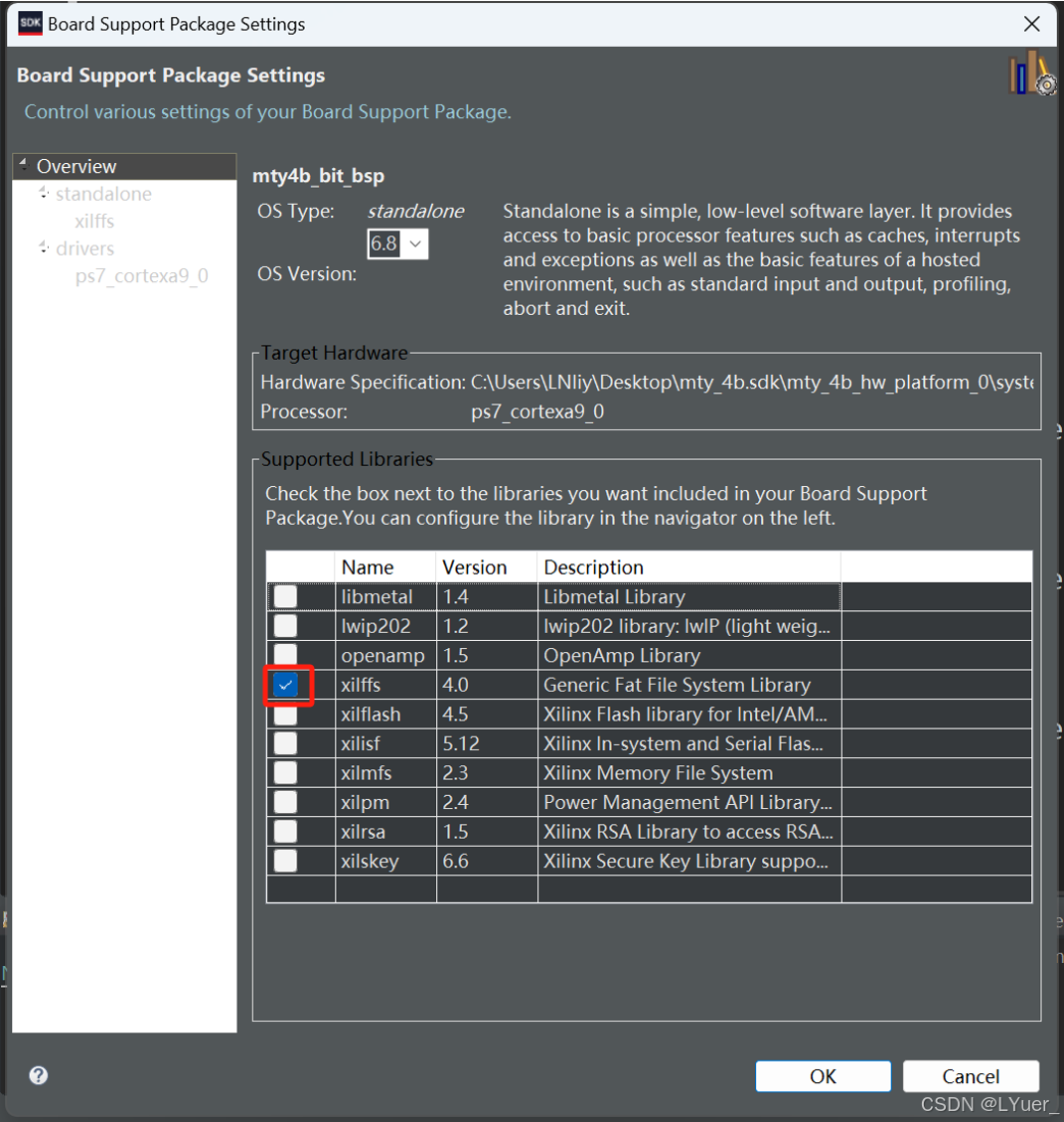Enable the libmetal library checkbox
This screenshot has width=1064, height=1122.
[285, 597]
